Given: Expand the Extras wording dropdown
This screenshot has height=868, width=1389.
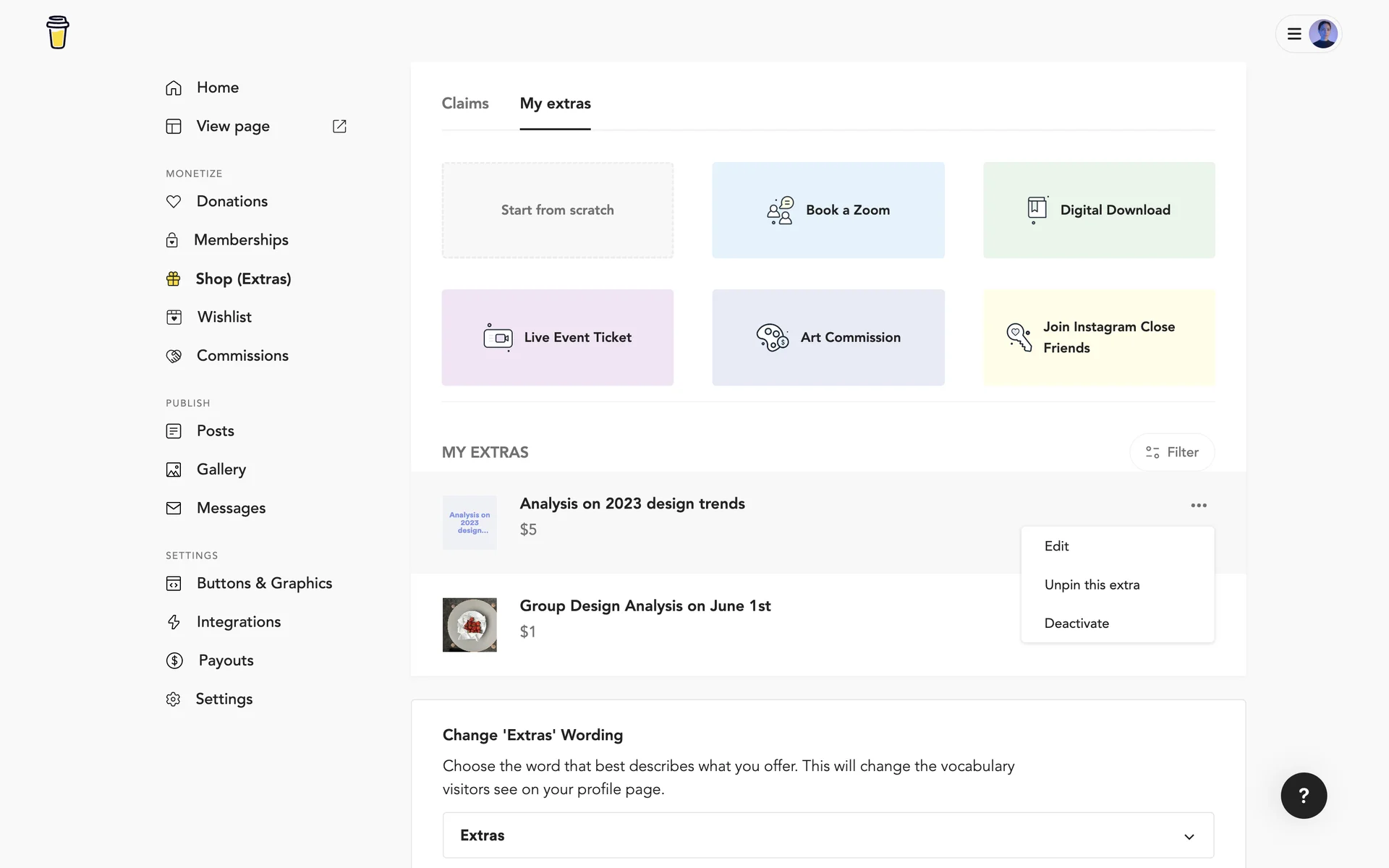Looking at the screenshot, I should (x=828, y=835).
